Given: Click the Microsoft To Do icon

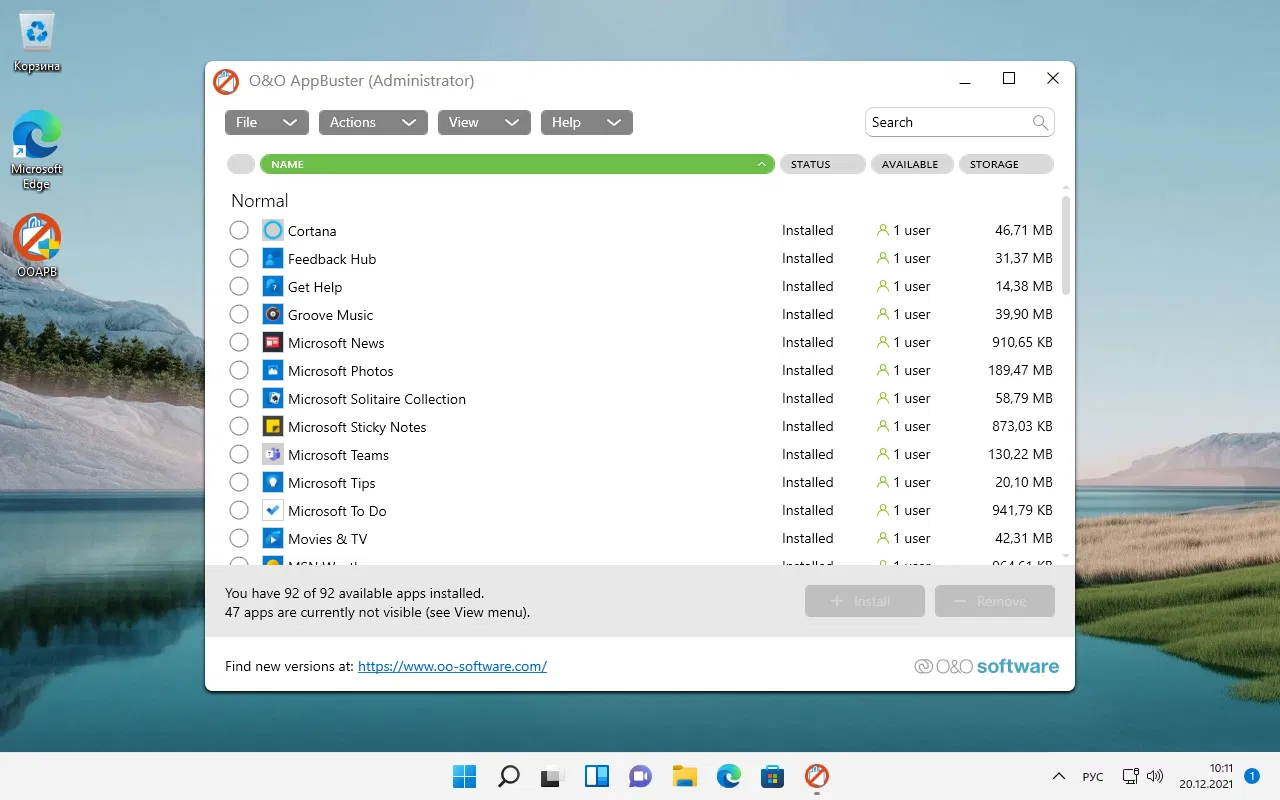Looking at the screenshot, I should pos(273,510).
